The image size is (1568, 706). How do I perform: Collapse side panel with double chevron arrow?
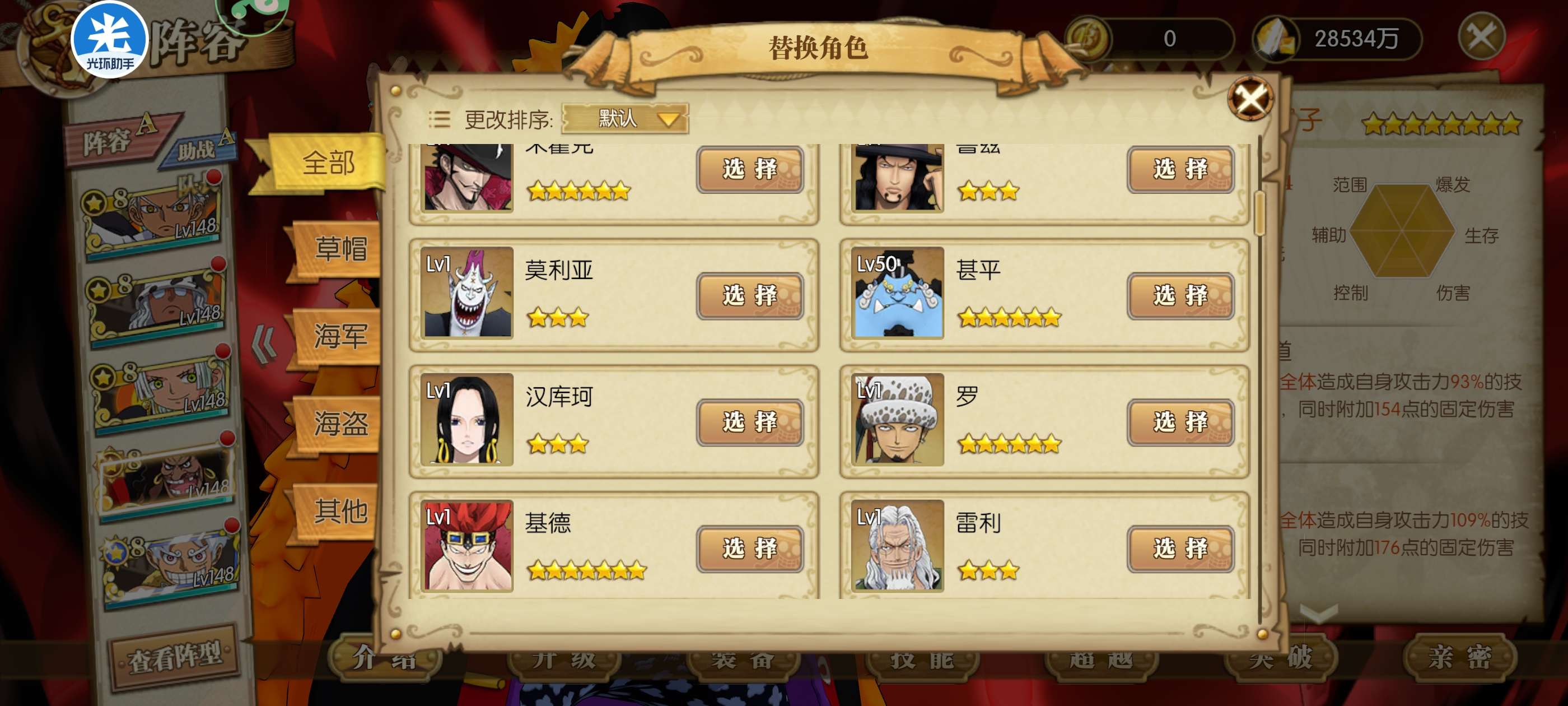[x=265, y=344]
